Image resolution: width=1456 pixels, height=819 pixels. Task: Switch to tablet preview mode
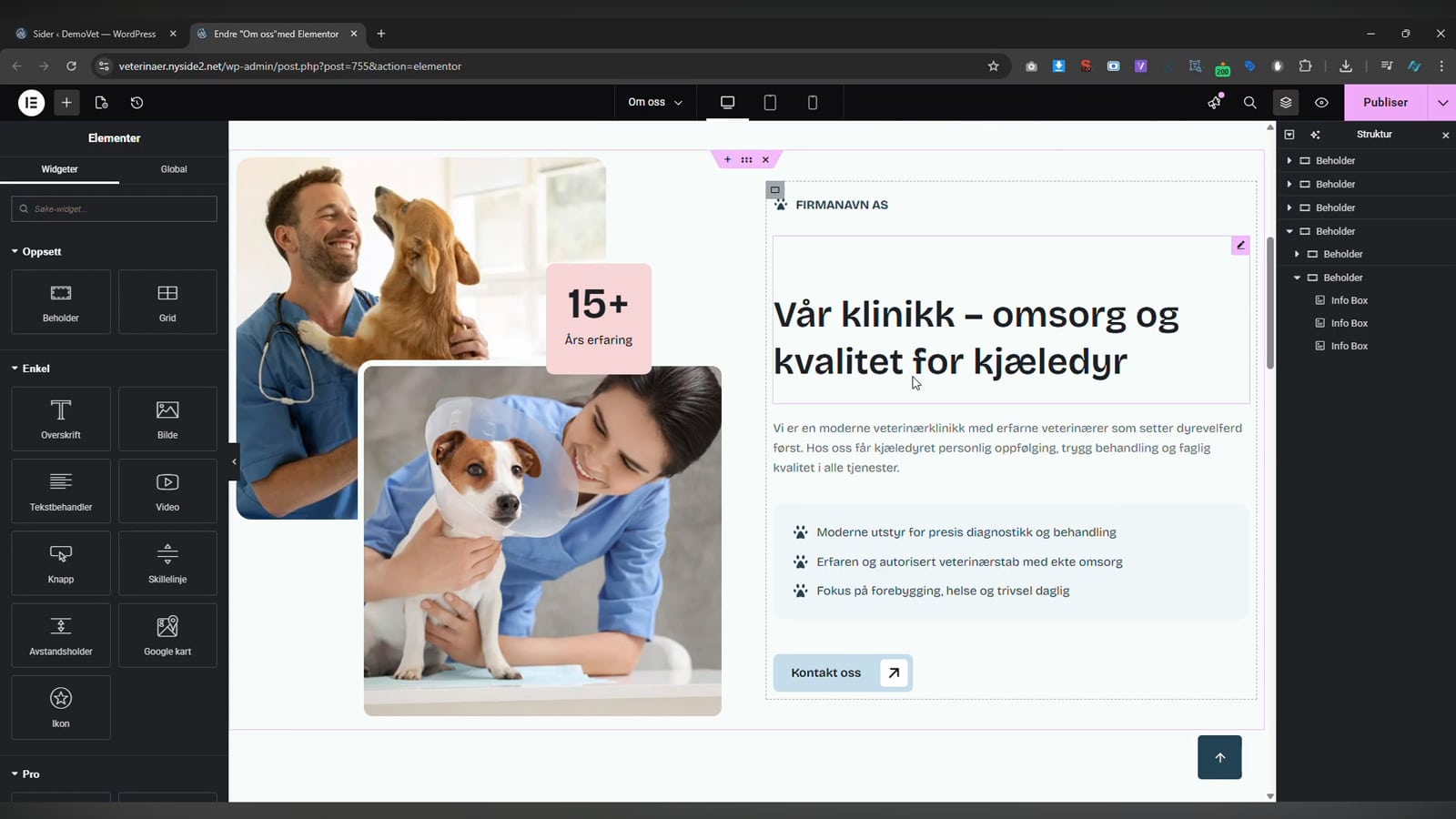(770, 103)
